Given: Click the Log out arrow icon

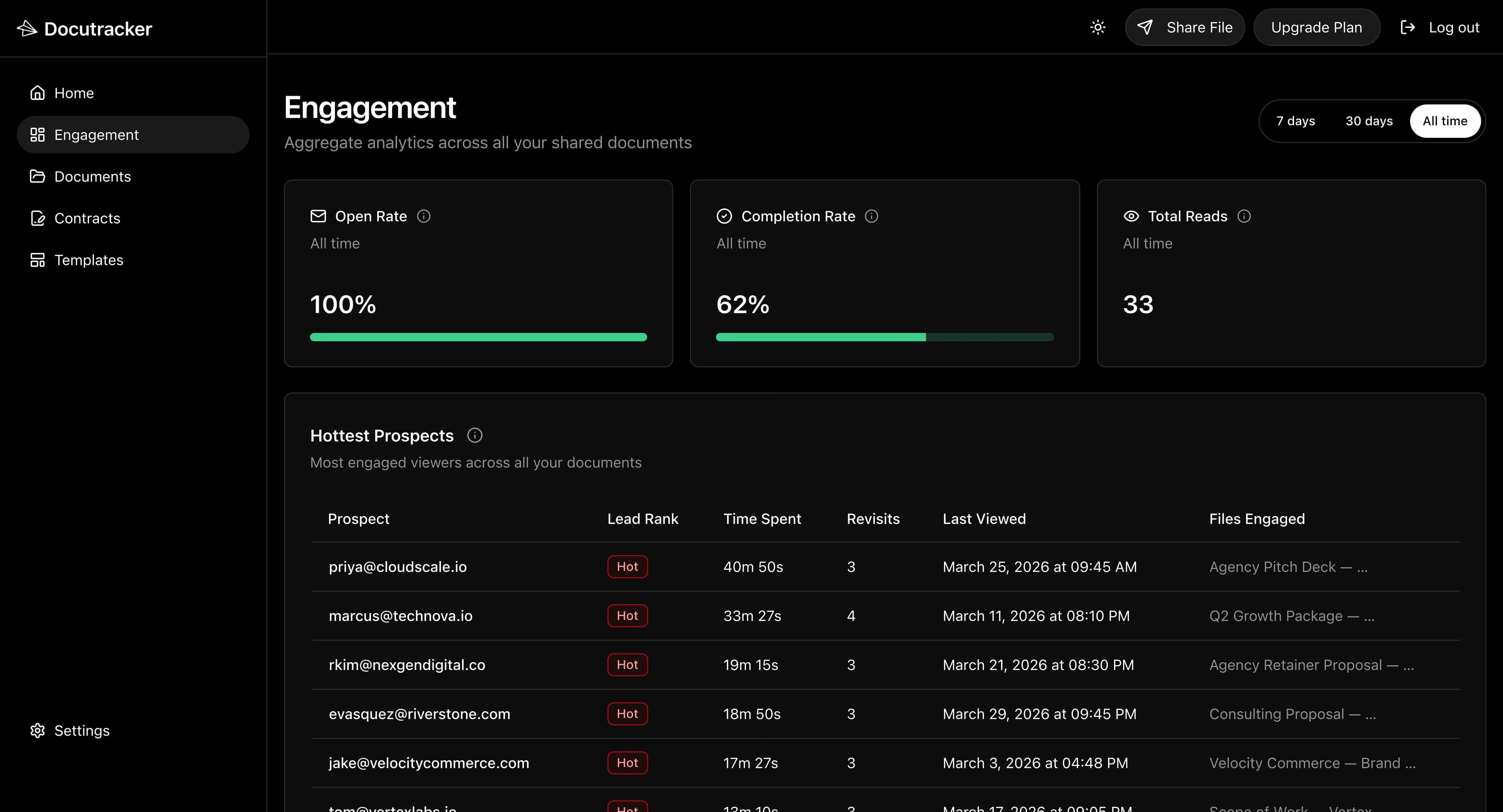Looking at the screenshot, I should tap(1407, 27).
